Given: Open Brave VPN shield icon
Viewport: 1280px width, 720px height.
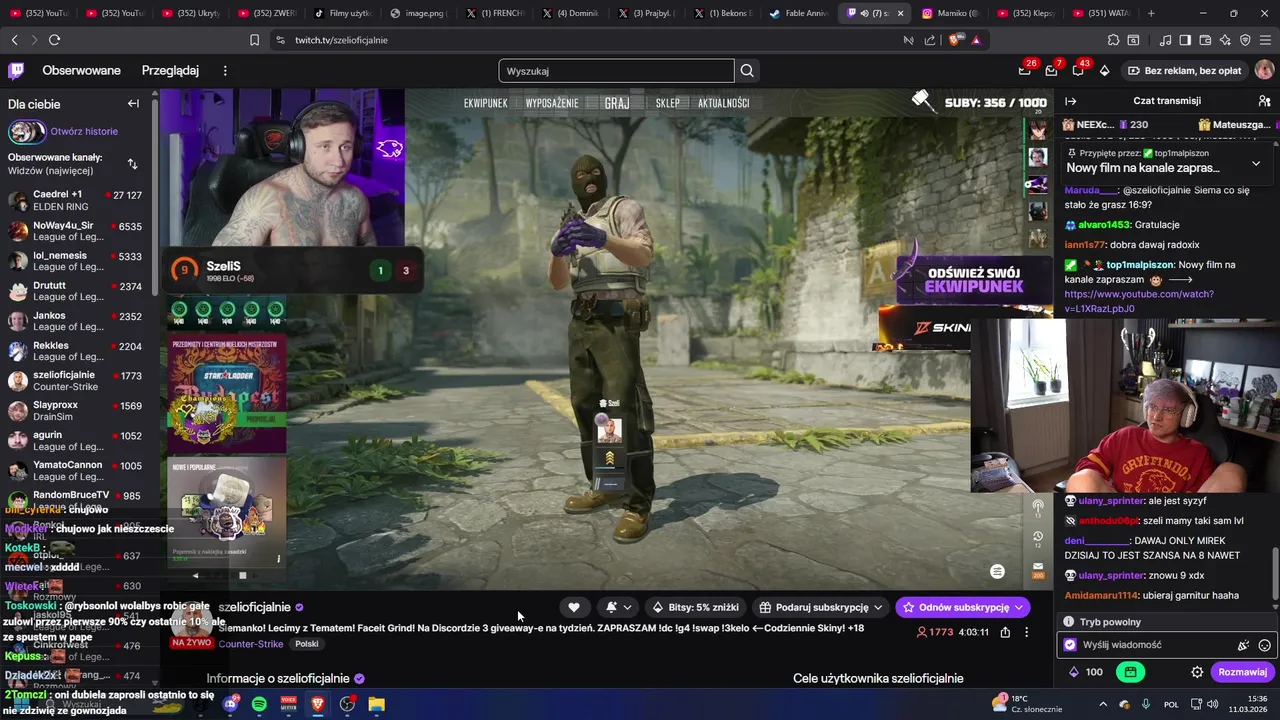Looking at the screenshot, I should point(1245,40).
